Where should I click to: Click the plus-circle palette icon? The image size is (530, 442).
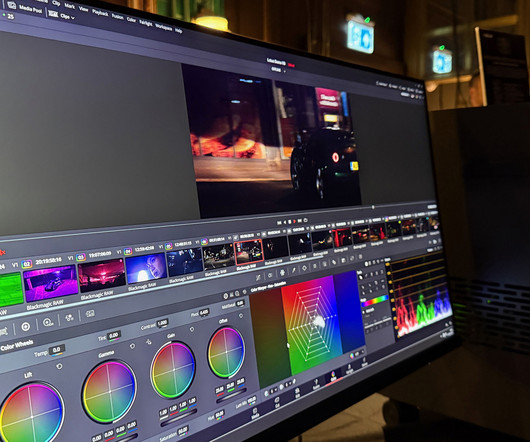[x=26, y=326]
